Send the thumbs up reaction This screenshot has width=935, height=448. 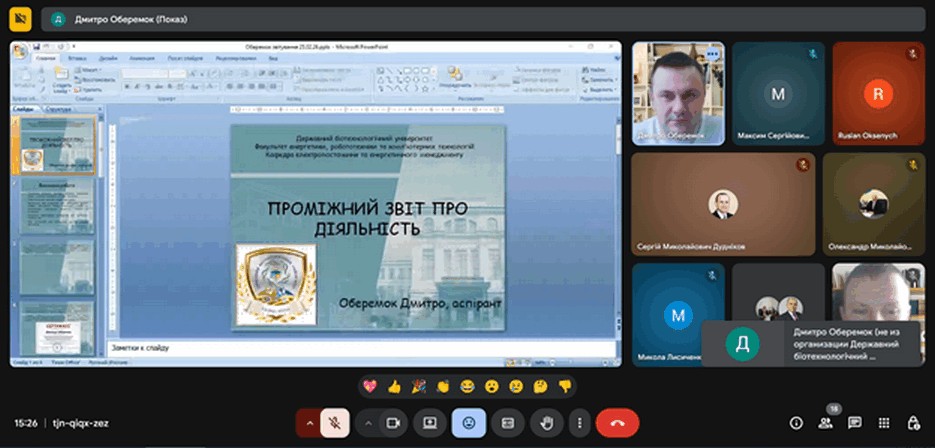pos(394,386)
